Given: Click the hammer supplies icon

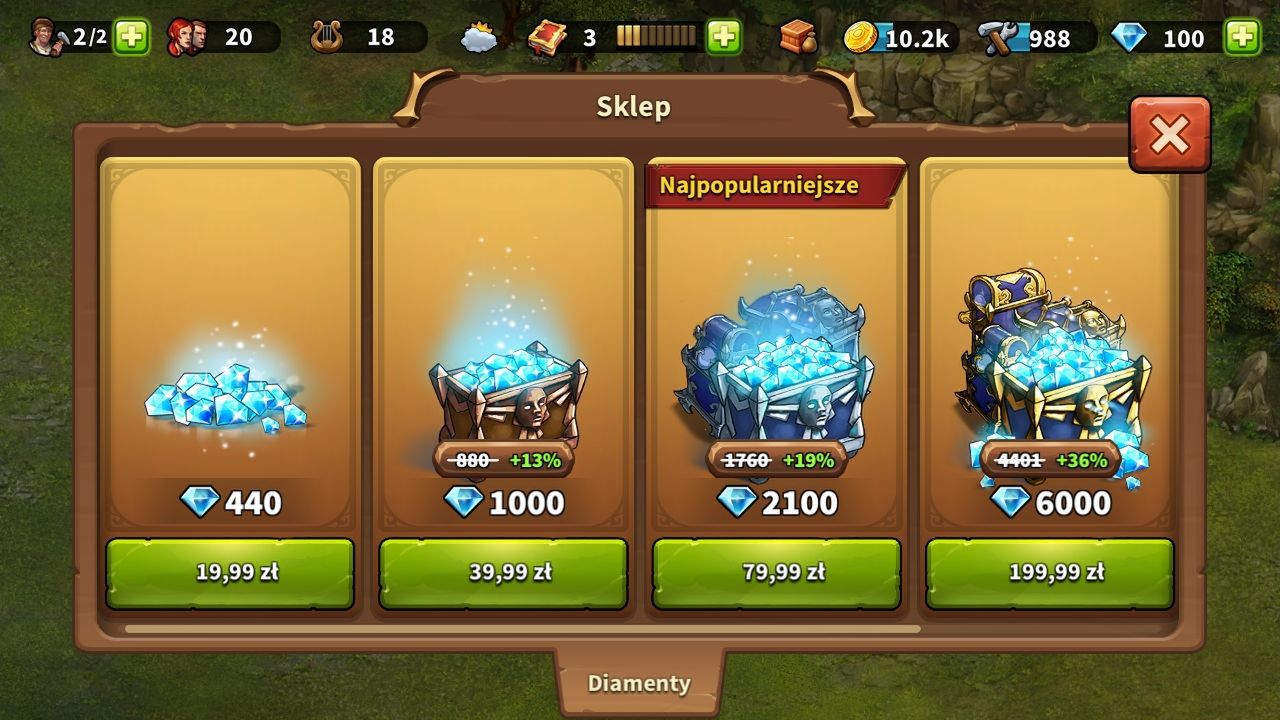Looking at the screenshot, I should [x=997, y=38].
